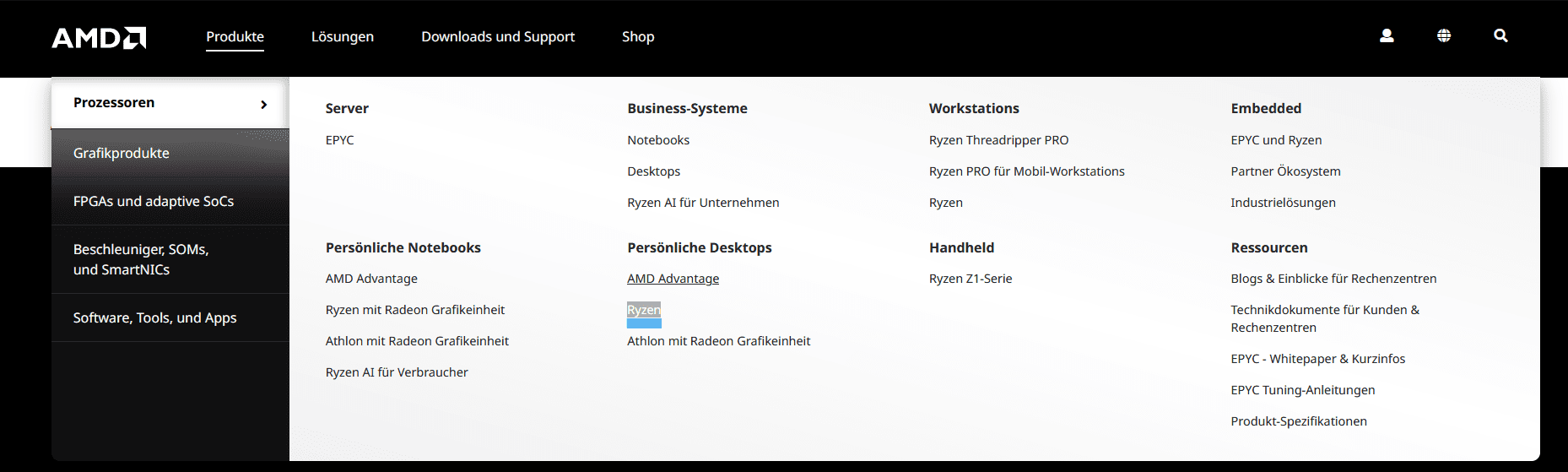Open Notebooks under Business-Systeme
The image size is (1568, 472).
[658, 140]
